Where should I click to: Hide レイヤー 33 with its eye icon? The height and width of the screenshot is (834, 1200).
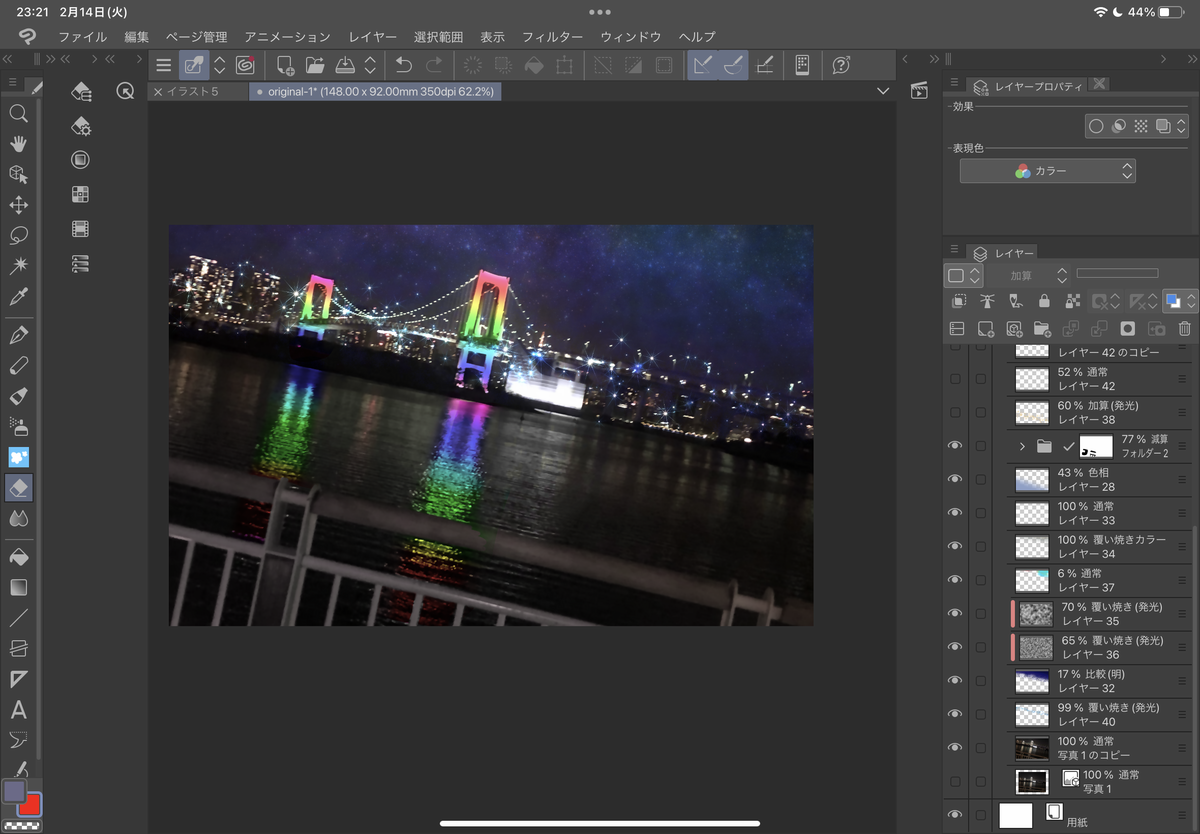point(955,513)
